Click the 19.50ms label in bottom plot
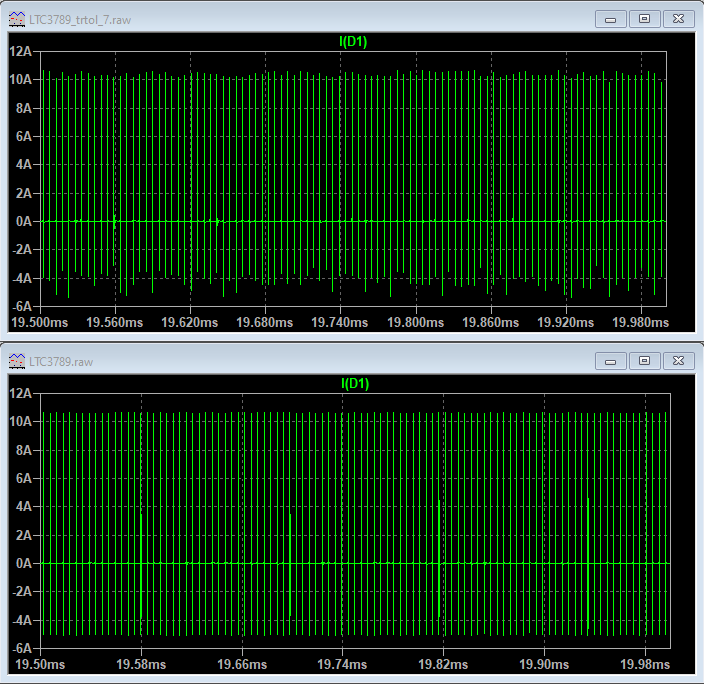This screenshot has width=704, height=684. [40, 664]
